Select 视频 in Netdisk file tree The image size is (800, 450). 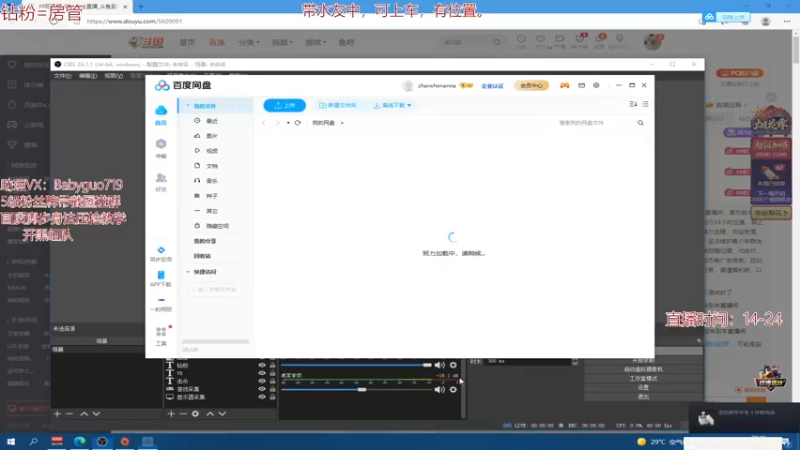pos(212,151)
